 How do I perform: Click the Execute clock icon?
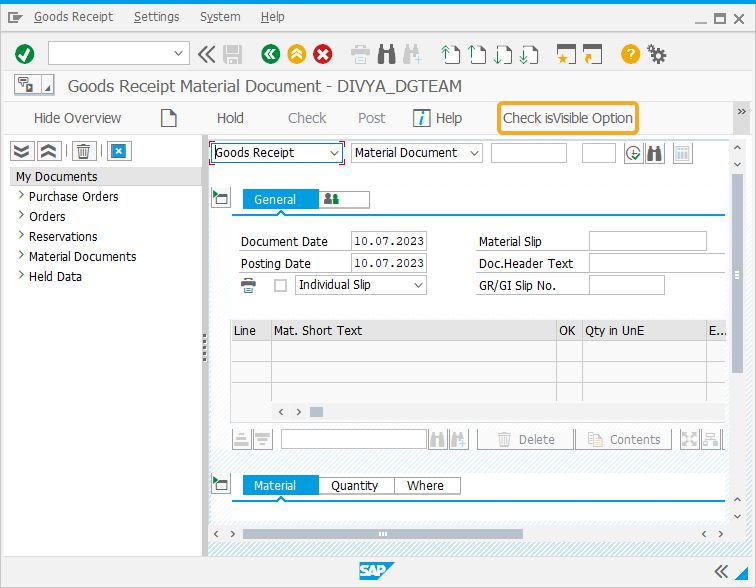point(633,153)
